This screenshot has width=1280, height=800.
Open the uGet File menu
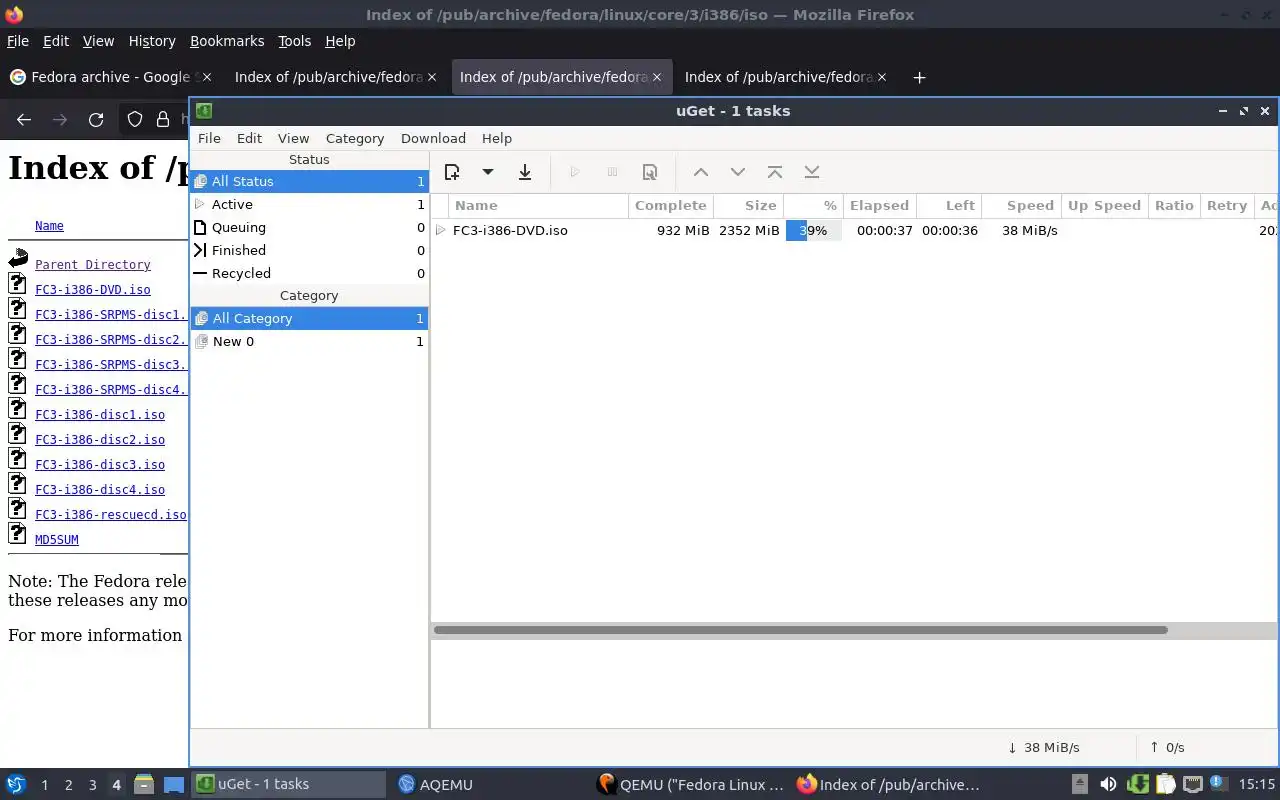pos(209,138)
